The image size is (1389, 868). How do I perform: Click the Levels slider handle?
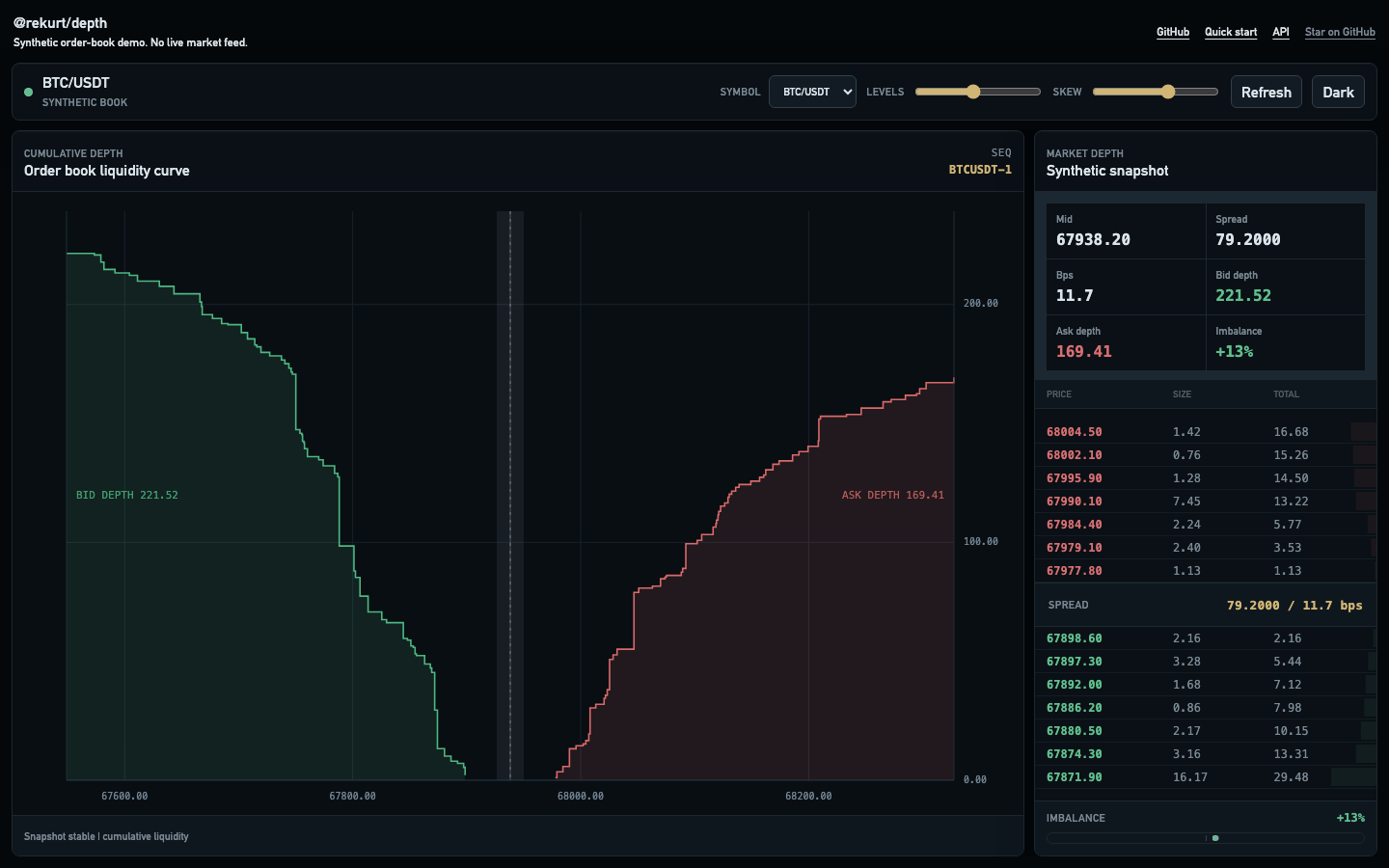(x=973, y=92)
